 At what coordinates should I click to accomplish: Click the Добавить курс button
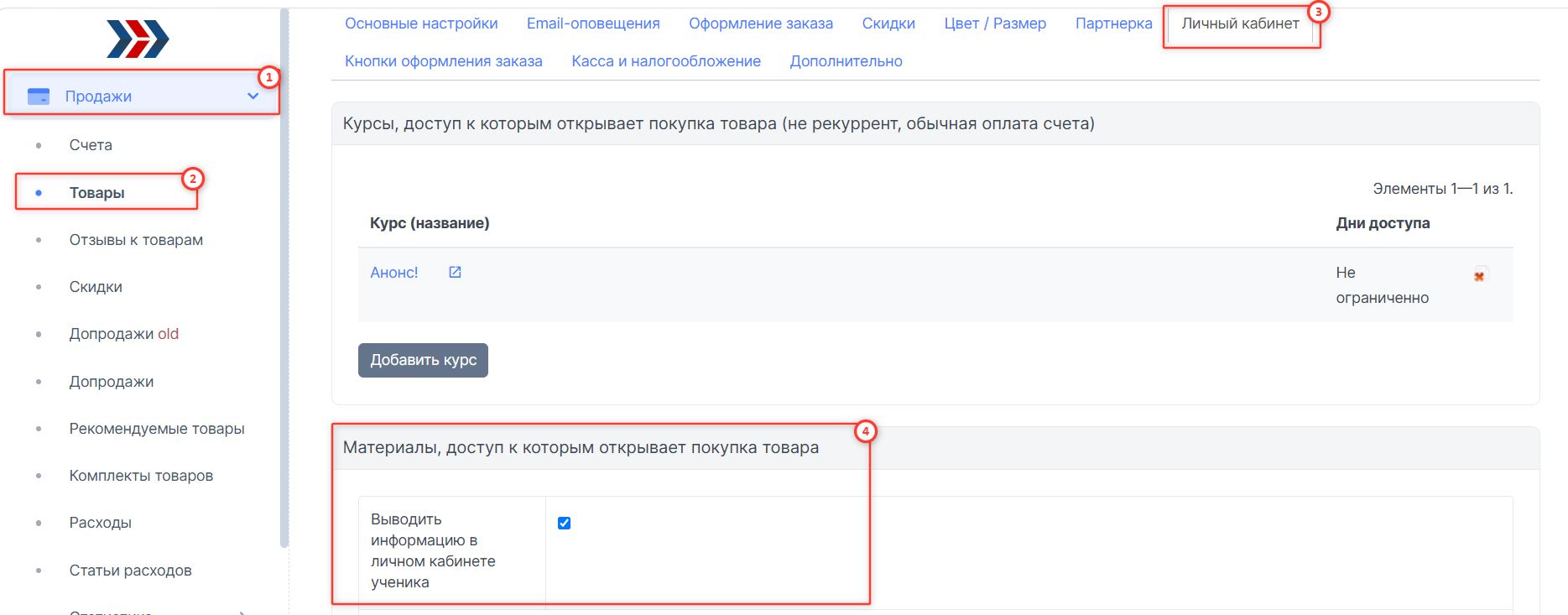tap(423, 360)
